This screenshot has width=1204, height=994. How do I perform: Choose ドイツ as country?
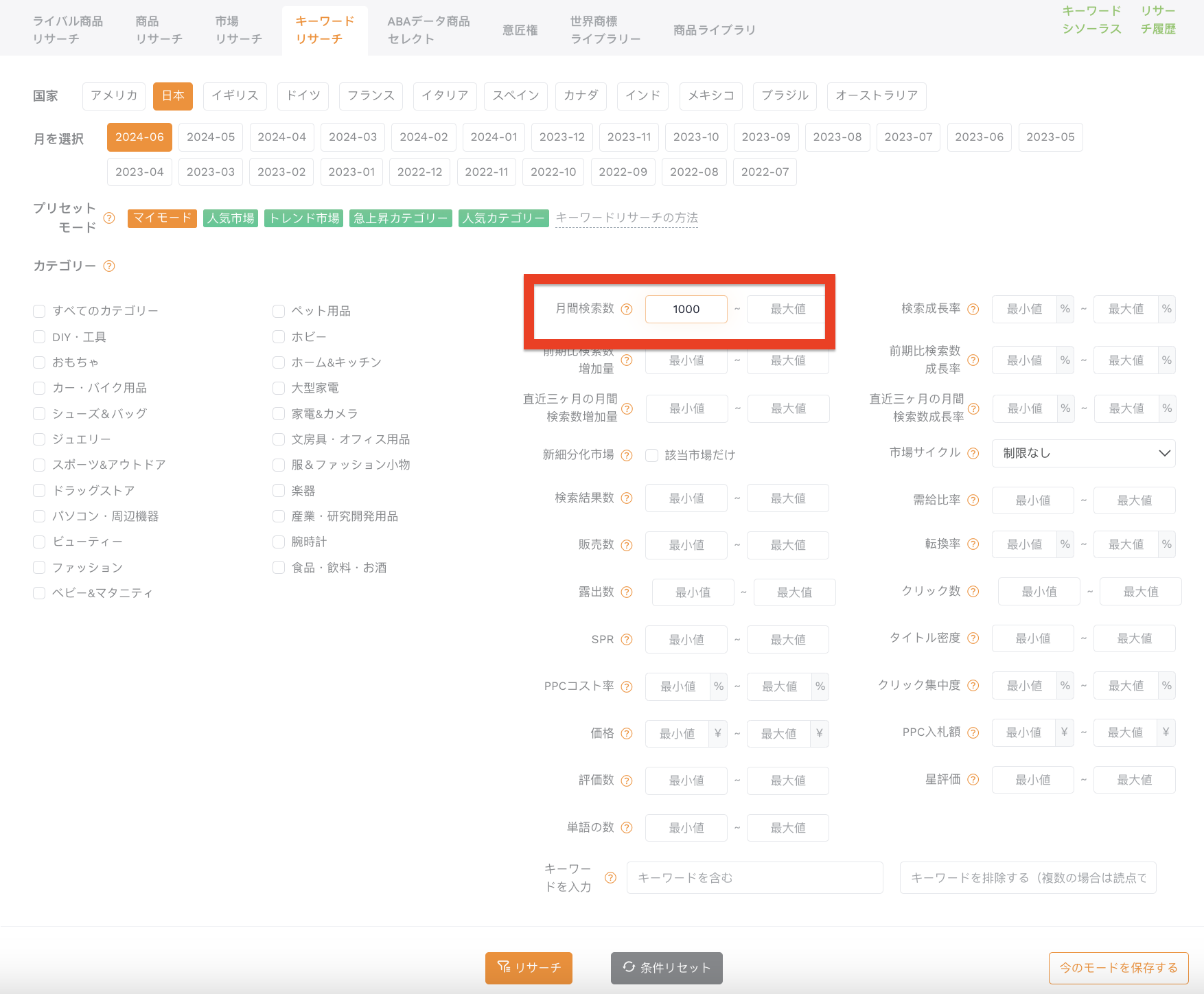303,96
